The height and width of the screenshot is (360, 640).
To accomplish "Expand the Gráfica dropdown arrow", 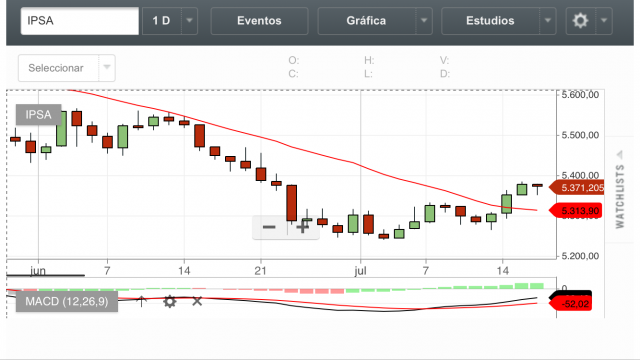I will [x=424, y=20].
